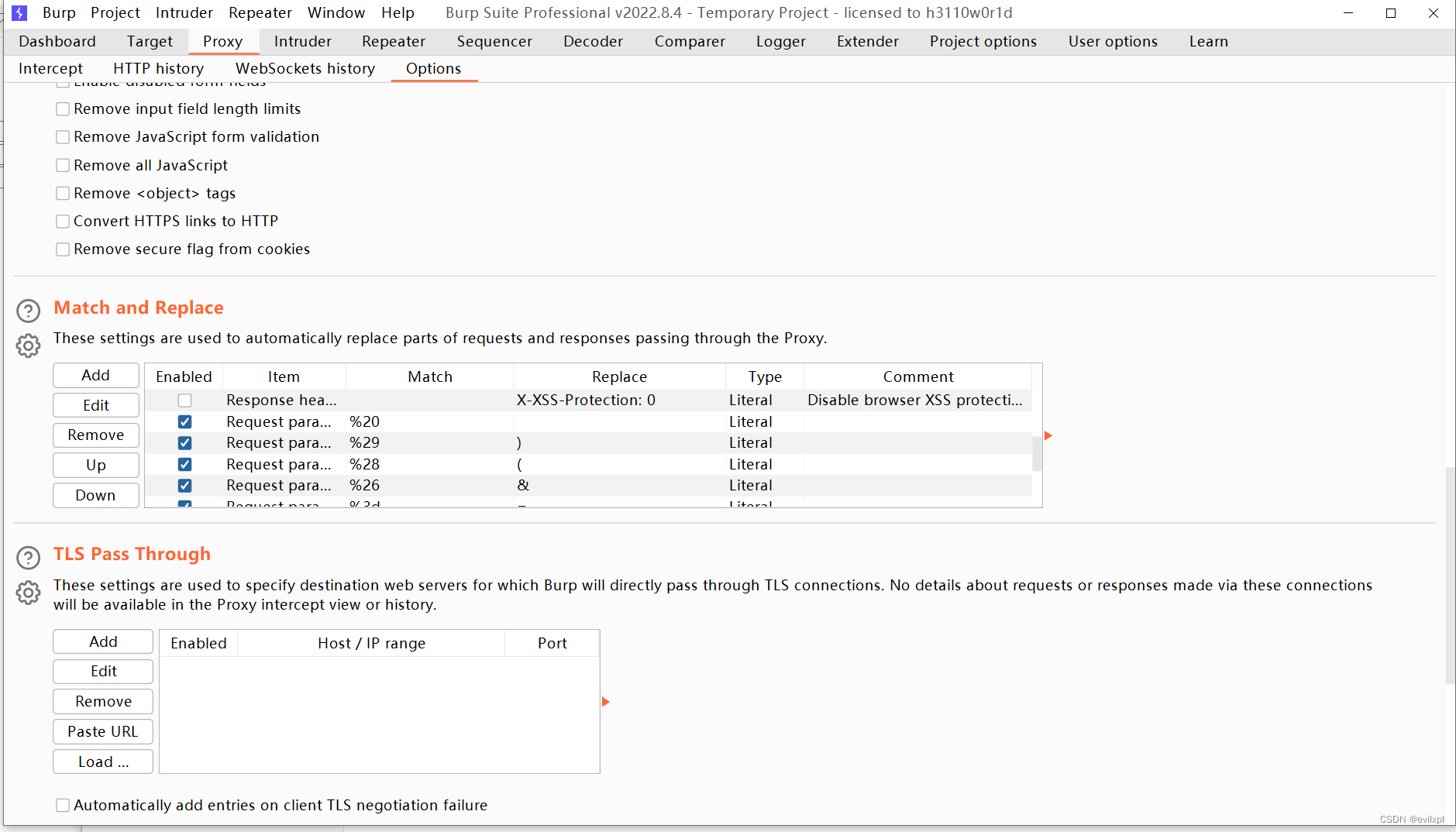Open the WebSockets history sub-tab
This screenshot has width=1456, height=832.
[305, 69]
